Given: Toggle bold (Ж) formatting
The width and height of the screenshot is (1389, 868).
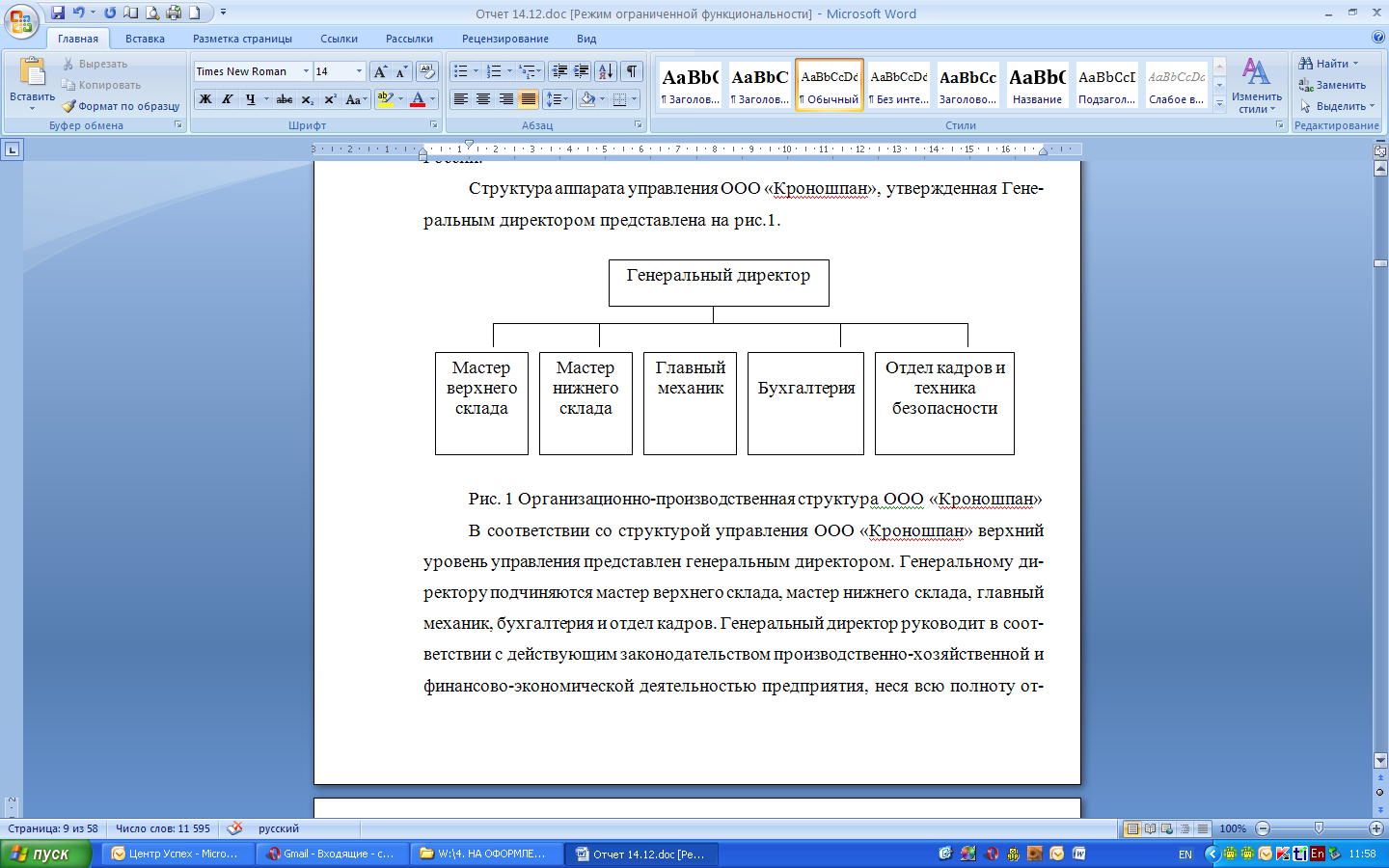Looking at the screenshot, I should [205, 99].
